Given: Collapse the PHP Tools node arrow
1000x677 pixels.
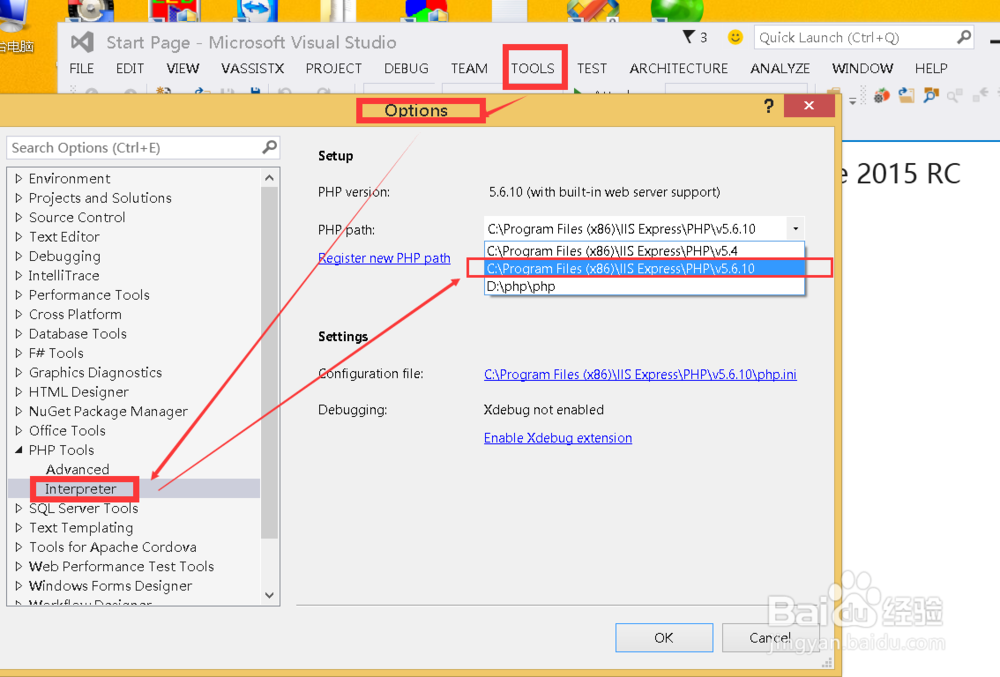Looking at the screenshot, I should point(18,450).
